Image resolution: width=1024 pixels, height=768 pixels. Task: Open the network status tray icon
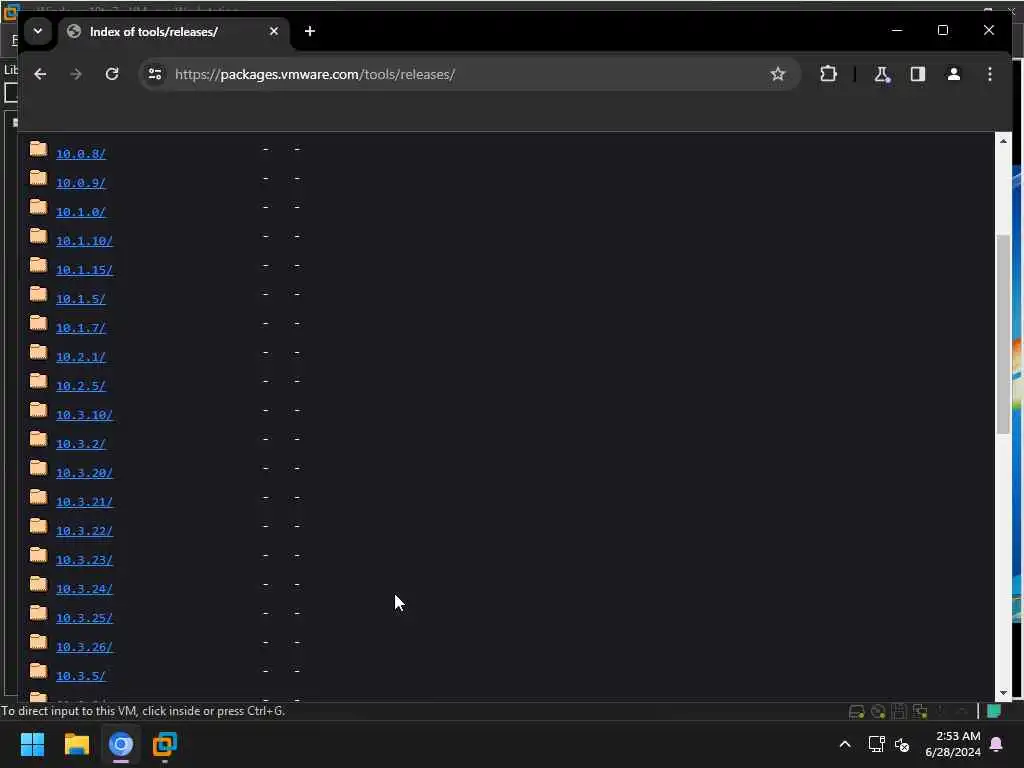[x=876, y=744]
